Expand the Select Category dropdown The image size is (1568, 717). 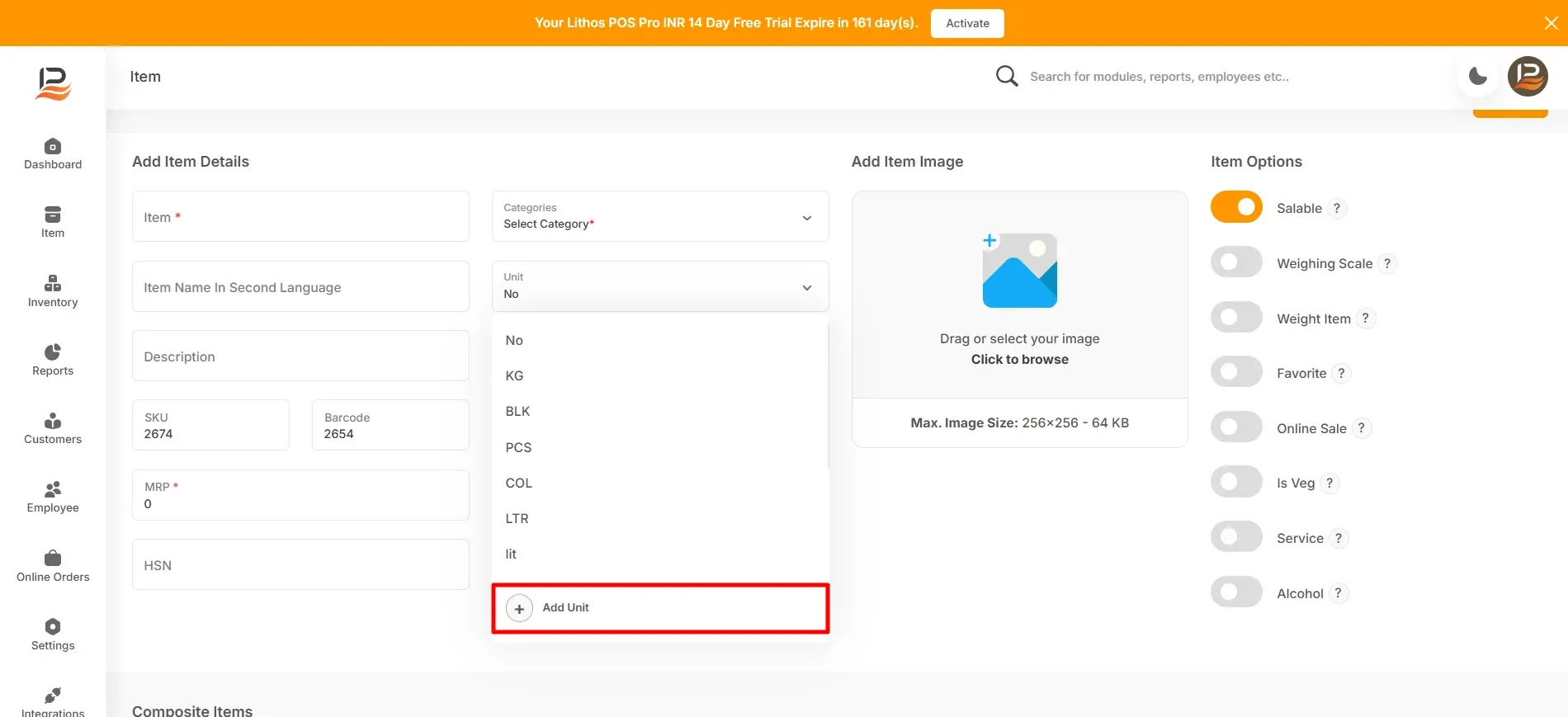coord(660,216)
